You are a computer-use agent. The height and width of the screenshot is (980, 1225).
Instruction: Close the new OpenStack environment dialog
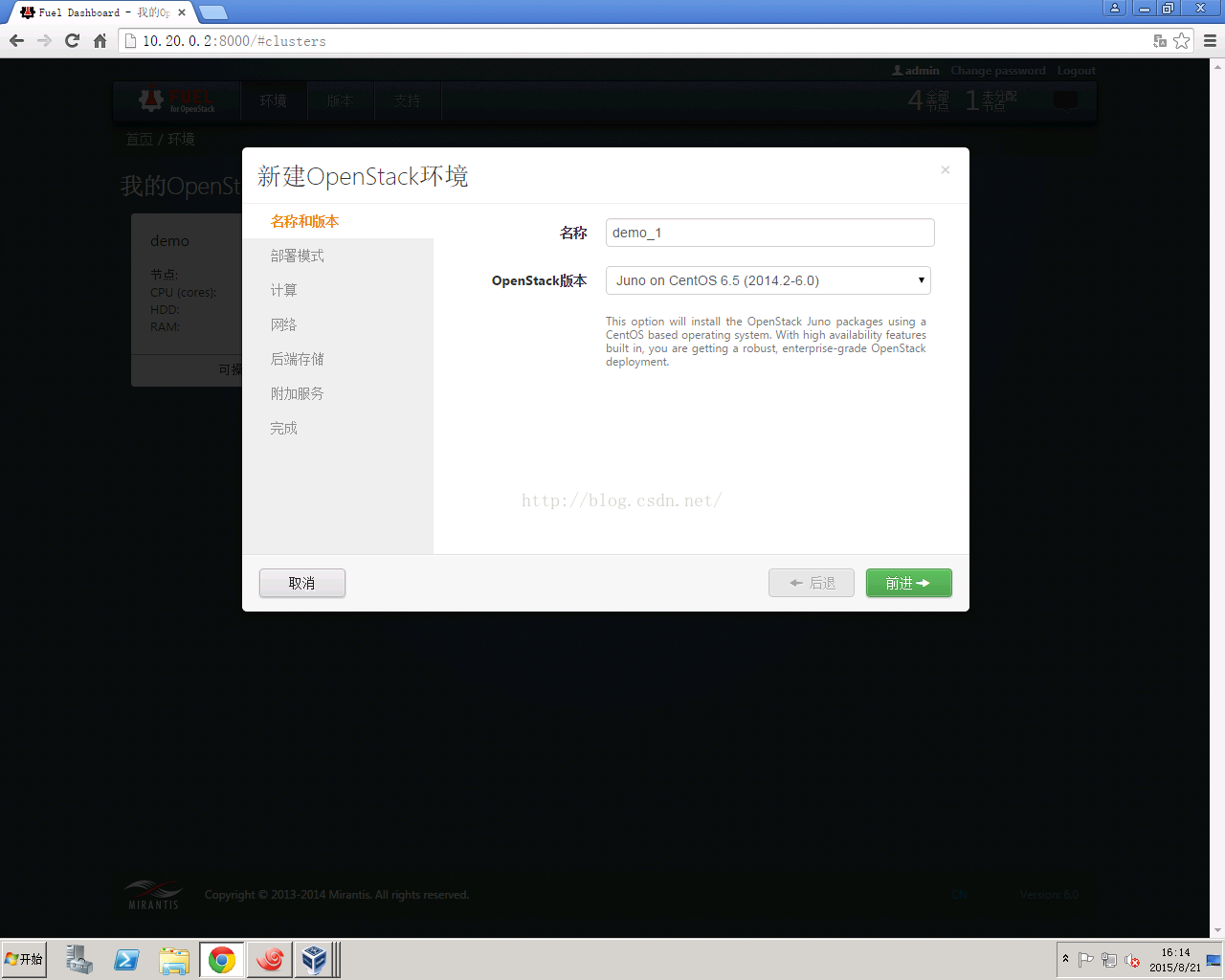click(945, 169)
